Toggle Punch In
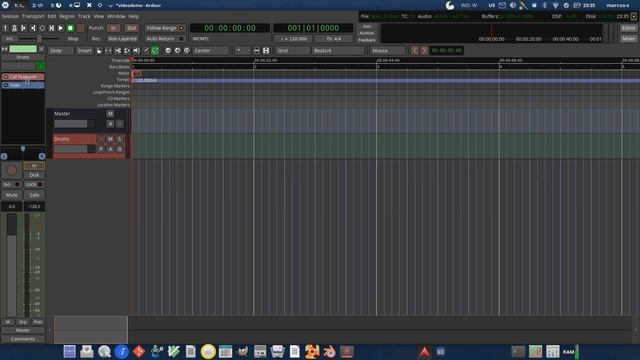 click(x=113, y=28)
